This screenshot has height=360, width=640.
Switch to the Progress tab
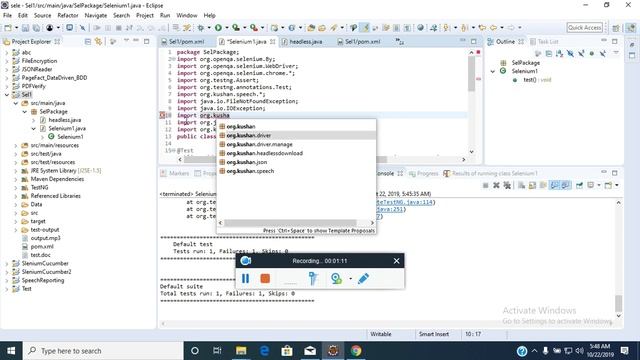[423, 173]
